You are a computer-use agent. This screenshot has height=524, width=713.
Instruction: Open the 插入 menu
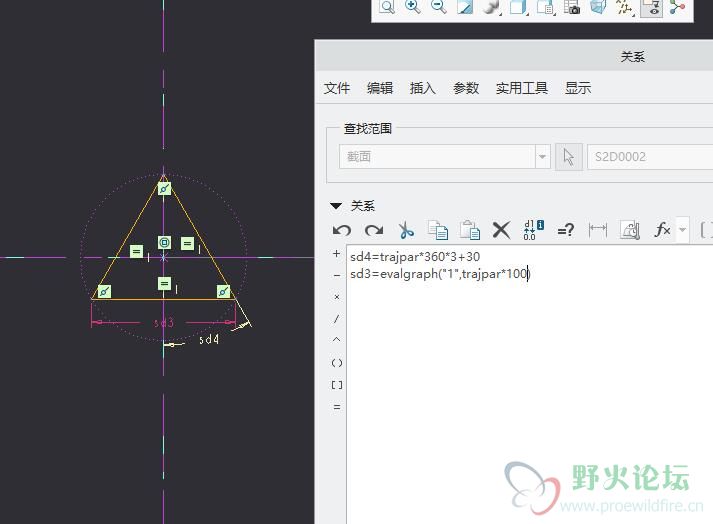point(422,88)
